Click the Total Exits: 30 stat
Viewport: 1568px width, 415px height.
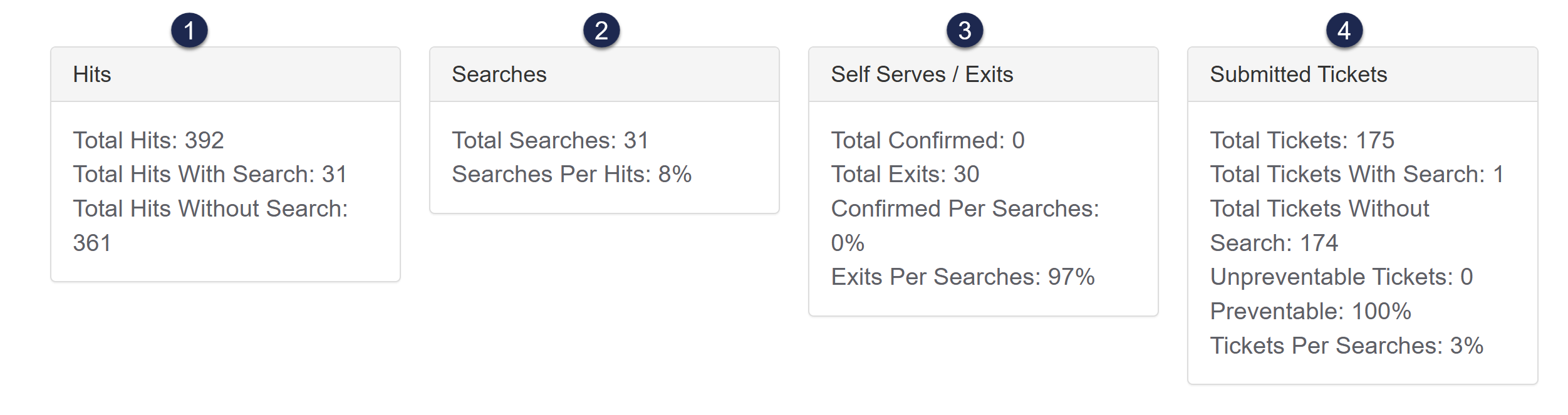(x=905, y=174)
